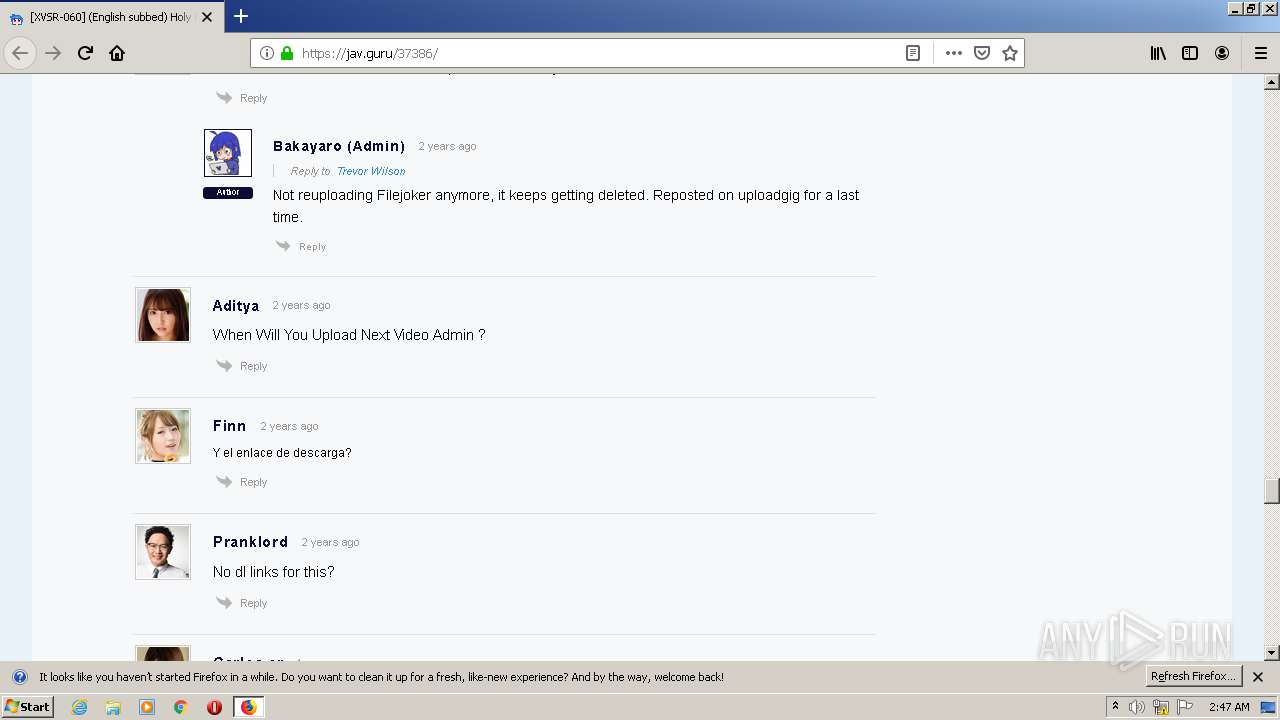Click Aditya commenter name
The height and width of the screenshot is (720, 1280).
(x=236, y=306)
